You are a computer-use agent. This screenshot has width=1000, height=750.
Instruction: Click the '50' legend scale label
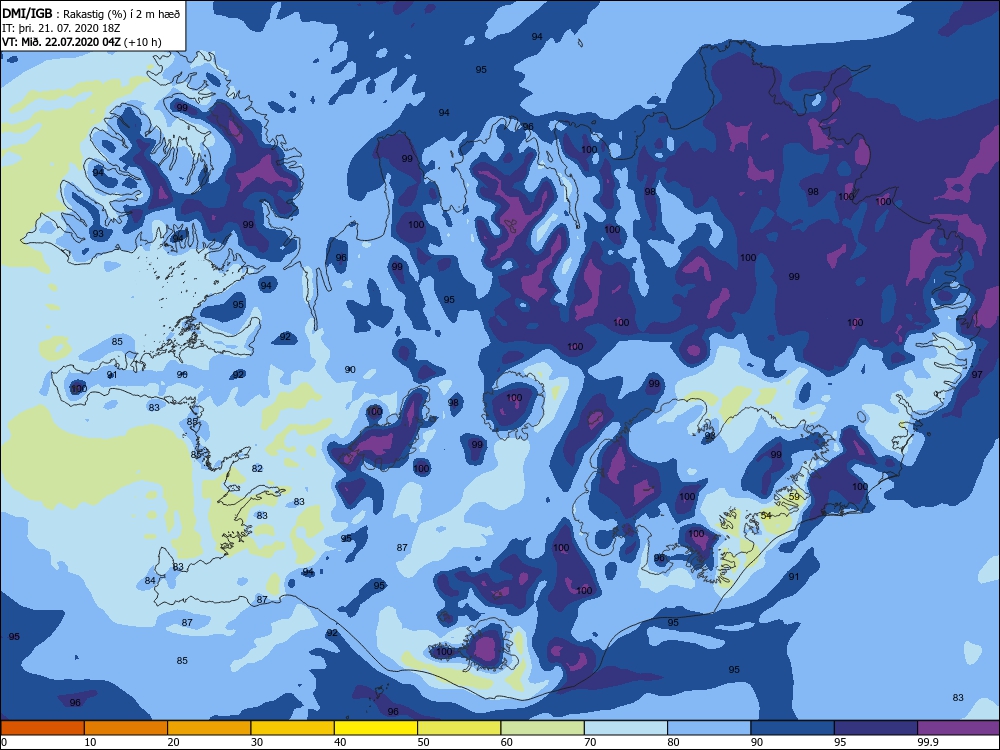pyautogui.click(x=423, y=742)
